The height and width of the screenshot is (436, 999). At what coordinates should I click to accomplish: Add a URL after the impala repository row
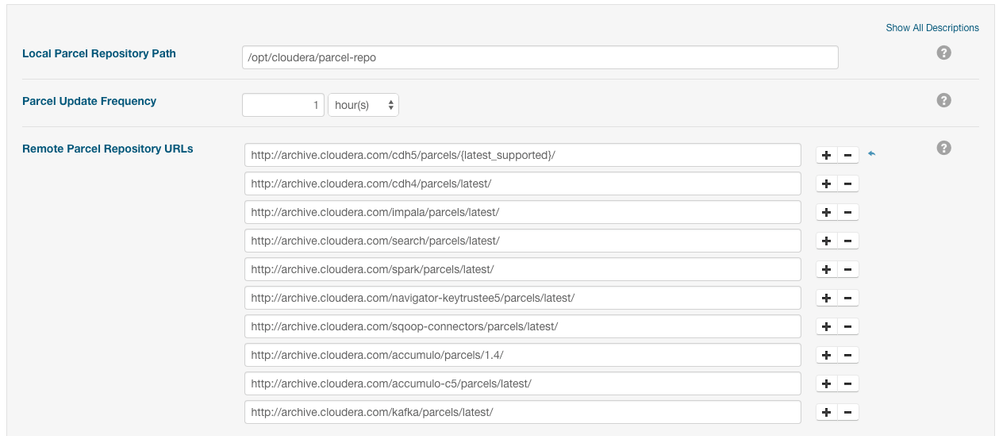[826, 212]
